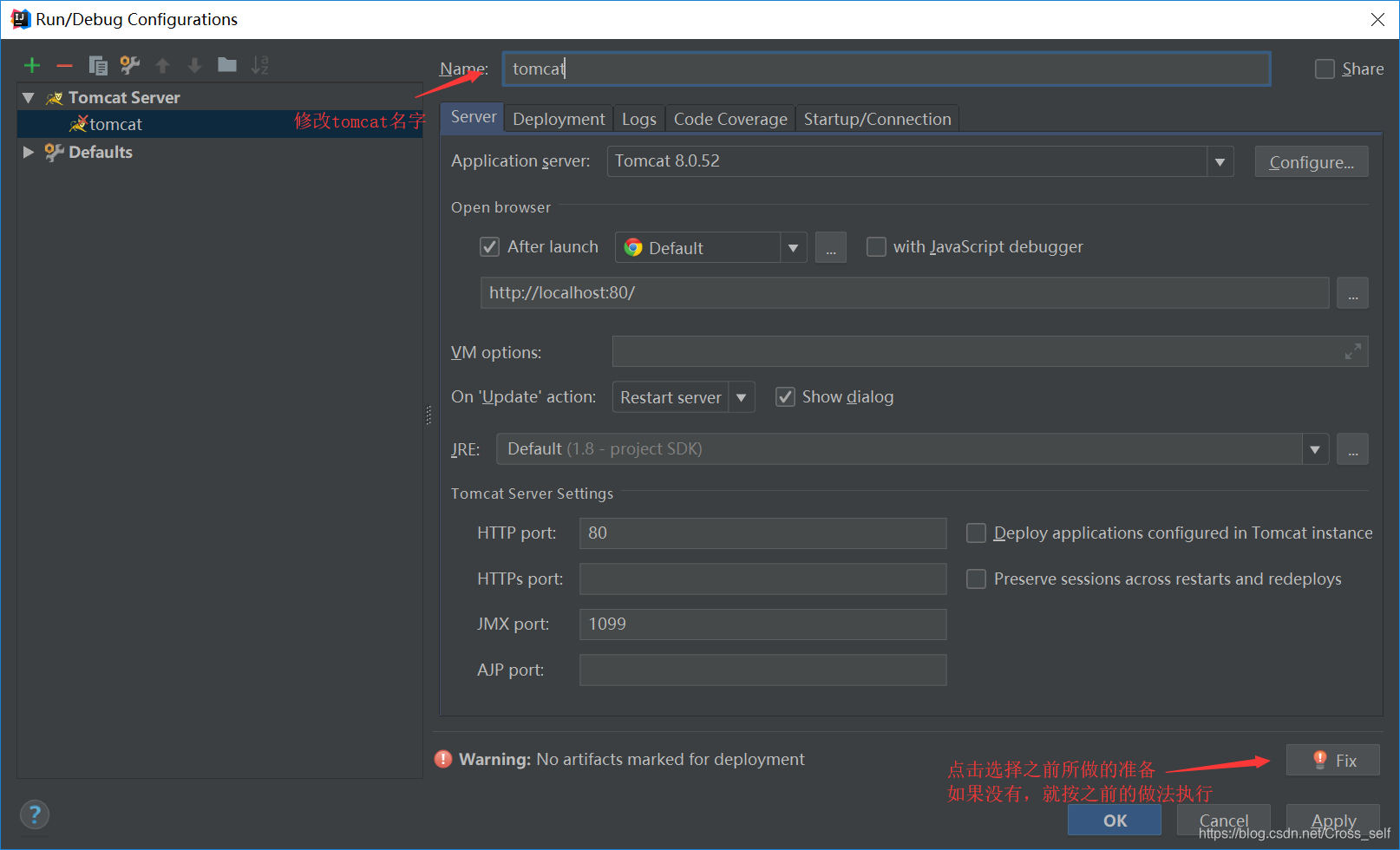This screenshot has width=1400, height=850.
Task: Click the Apply button
Action: pyautogui.click(x=1333, y=820)
